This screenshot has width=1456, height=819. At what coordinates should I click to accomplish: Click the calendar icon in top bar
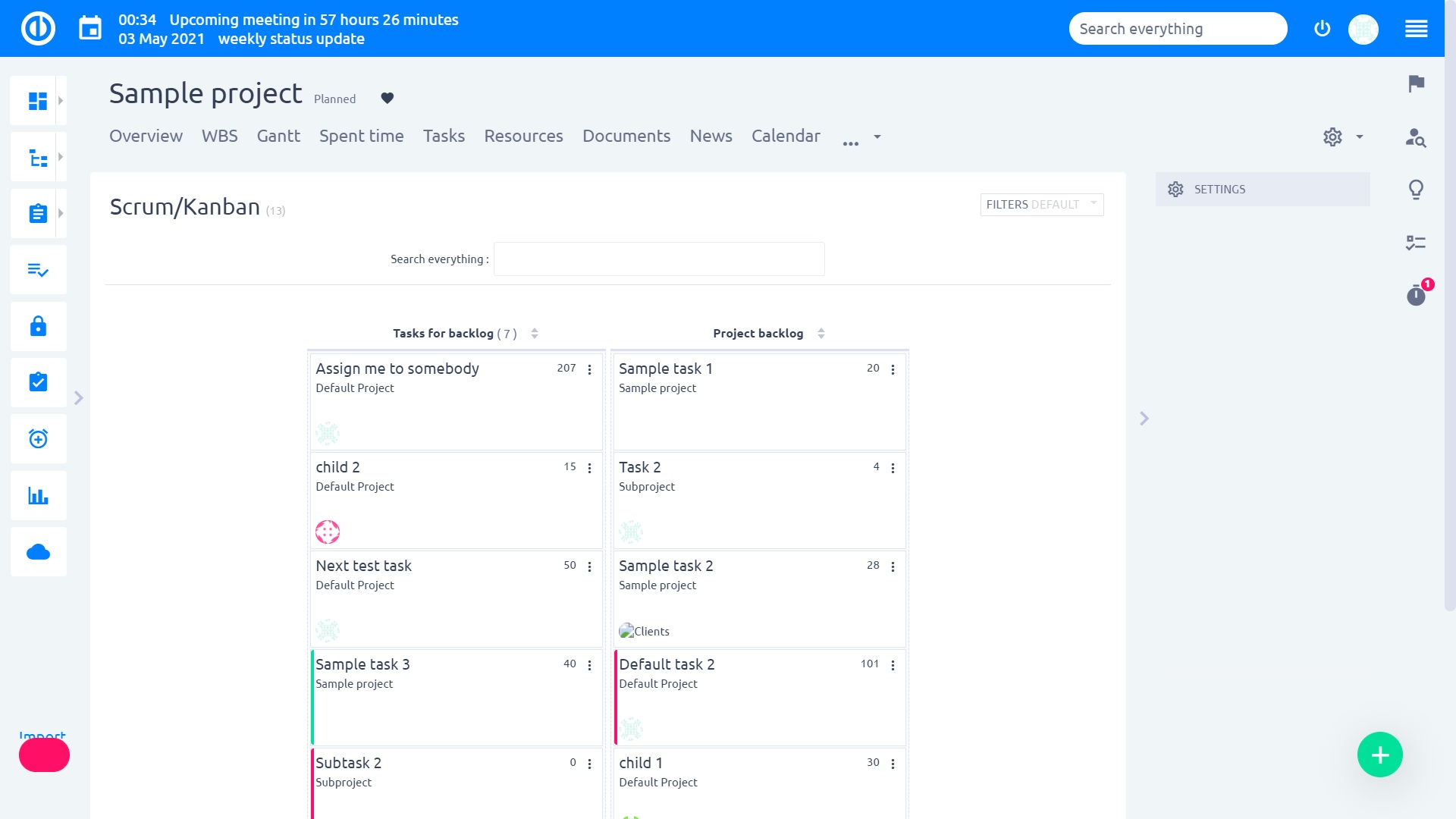(x=90, y=29)
